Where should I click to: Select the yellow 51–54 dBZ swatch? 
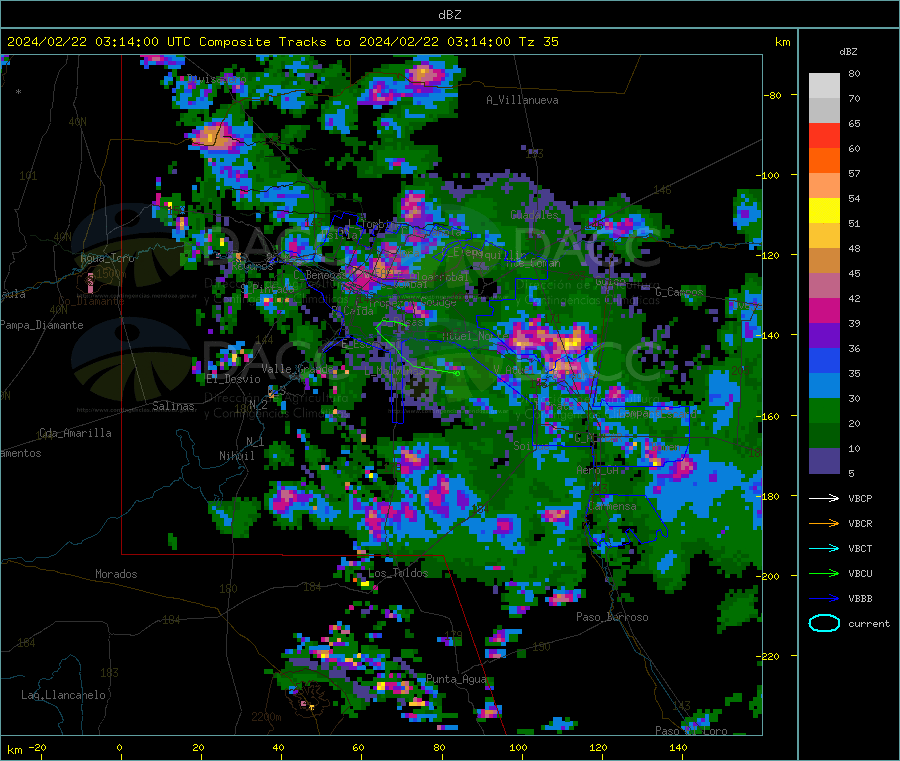point(824,211)
